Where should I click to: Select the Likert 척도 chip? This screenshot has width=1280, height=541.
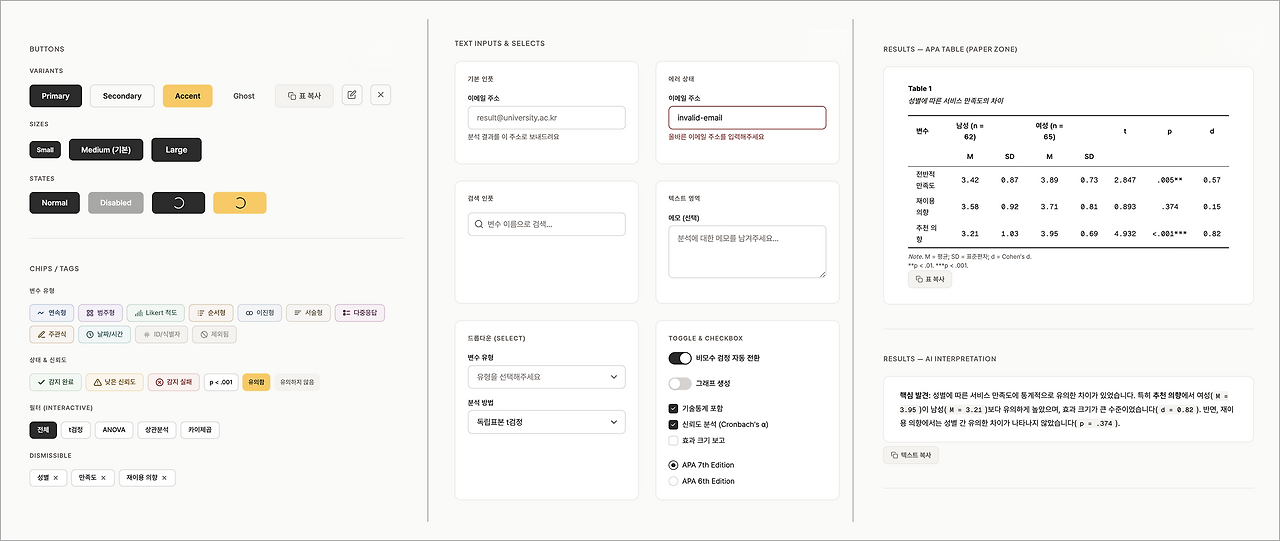coord(154,313)
